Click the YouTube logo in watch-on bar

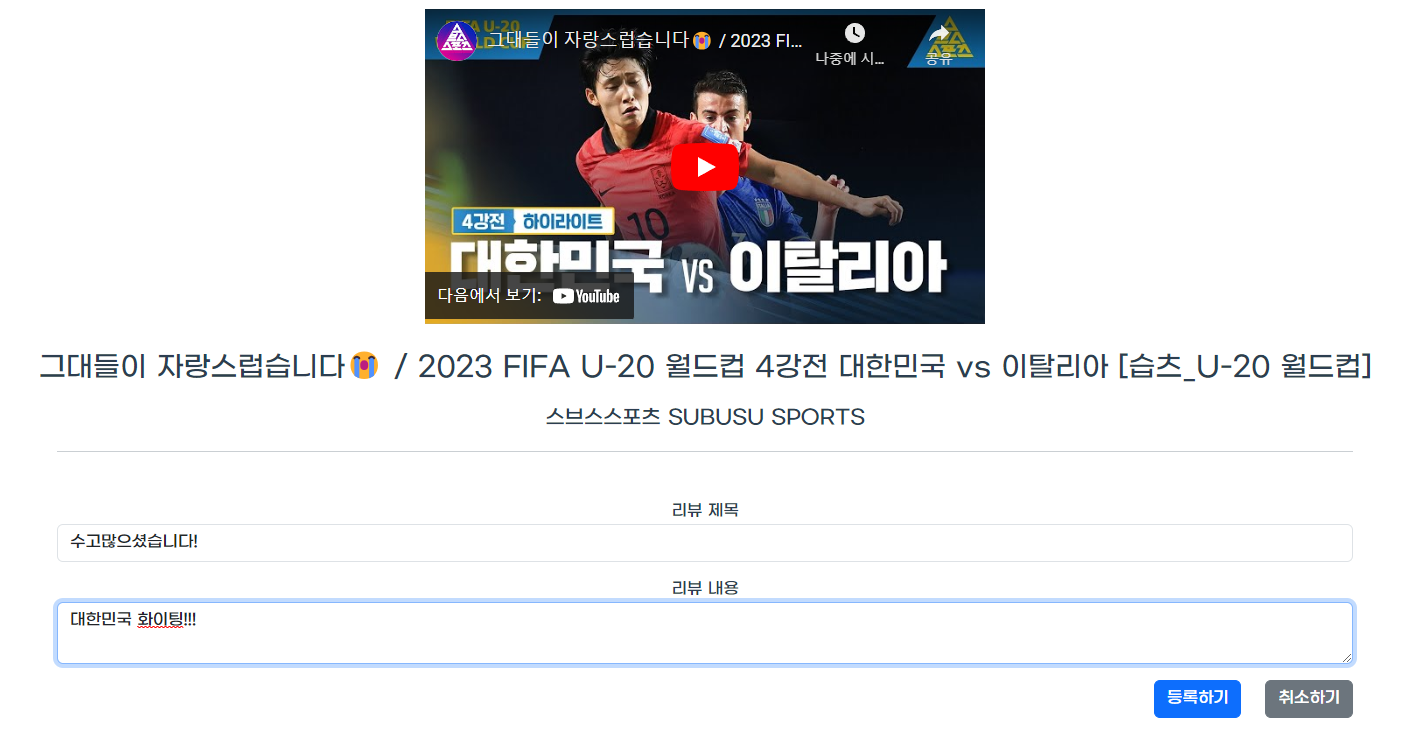pos(586,296)
